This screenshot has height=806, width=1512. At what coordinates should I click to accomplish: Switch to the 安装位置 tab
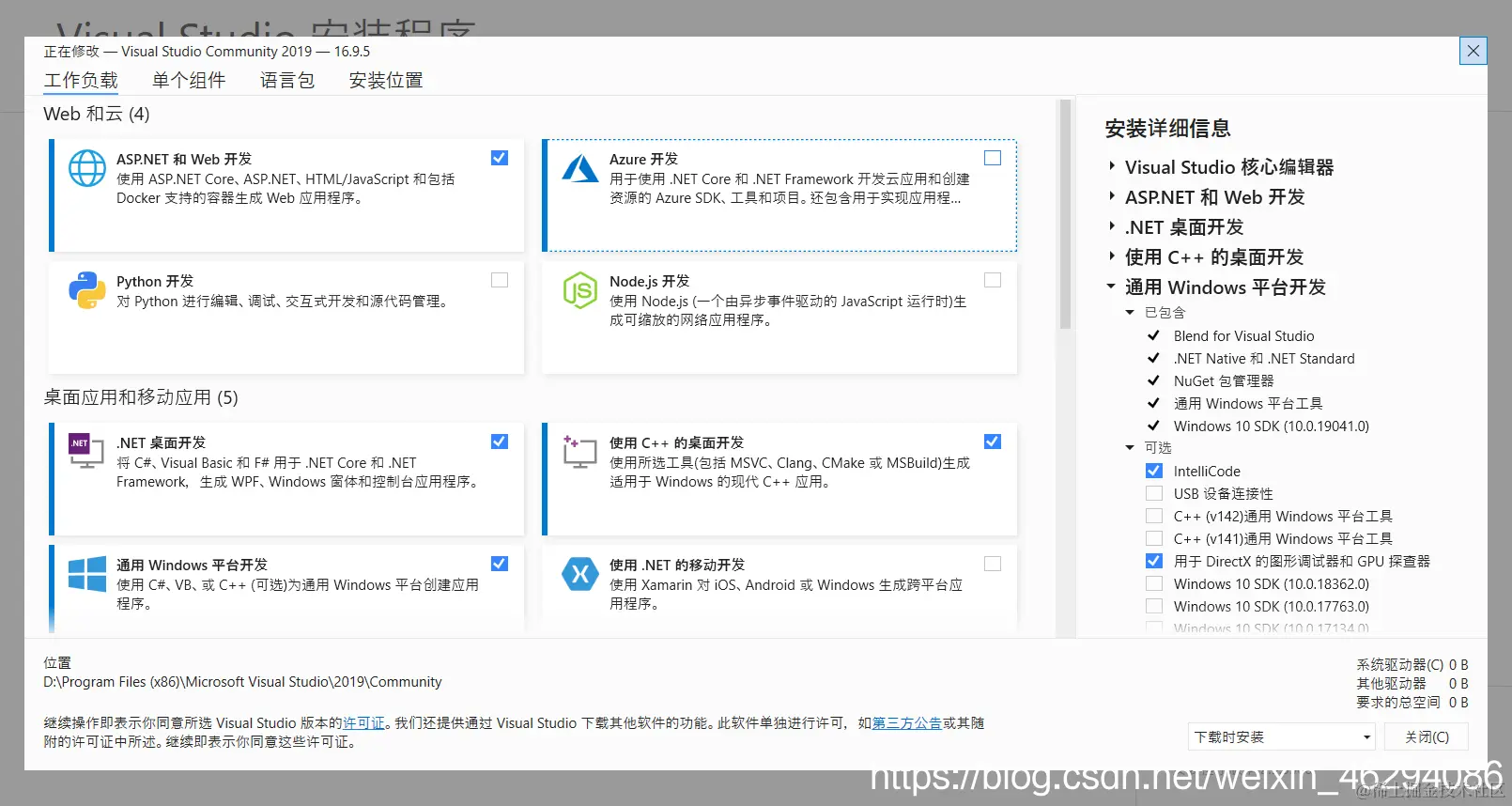click(x=386, y=81)
